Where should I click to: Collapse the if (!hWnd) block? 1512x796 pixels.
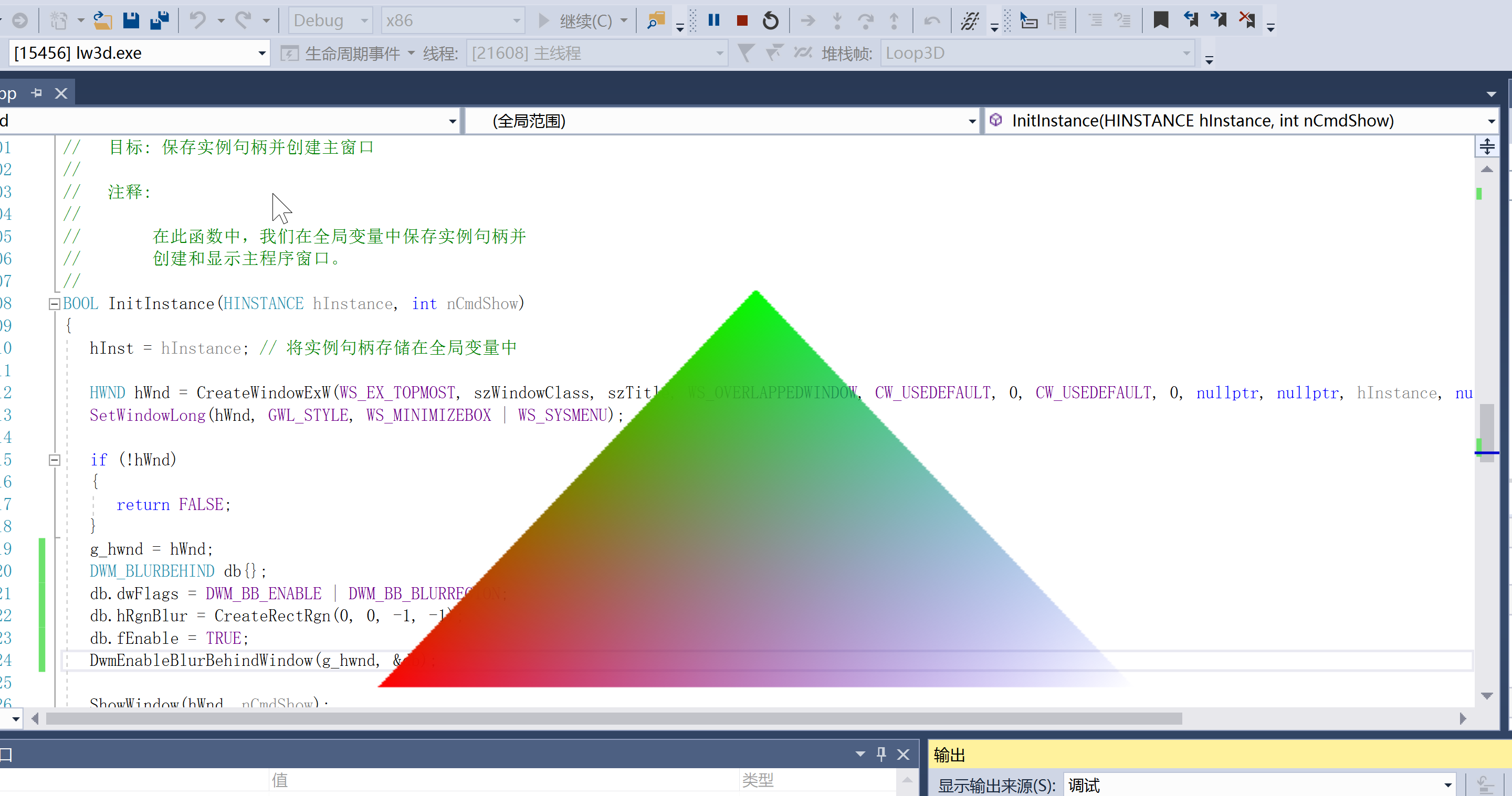(54, 460)
